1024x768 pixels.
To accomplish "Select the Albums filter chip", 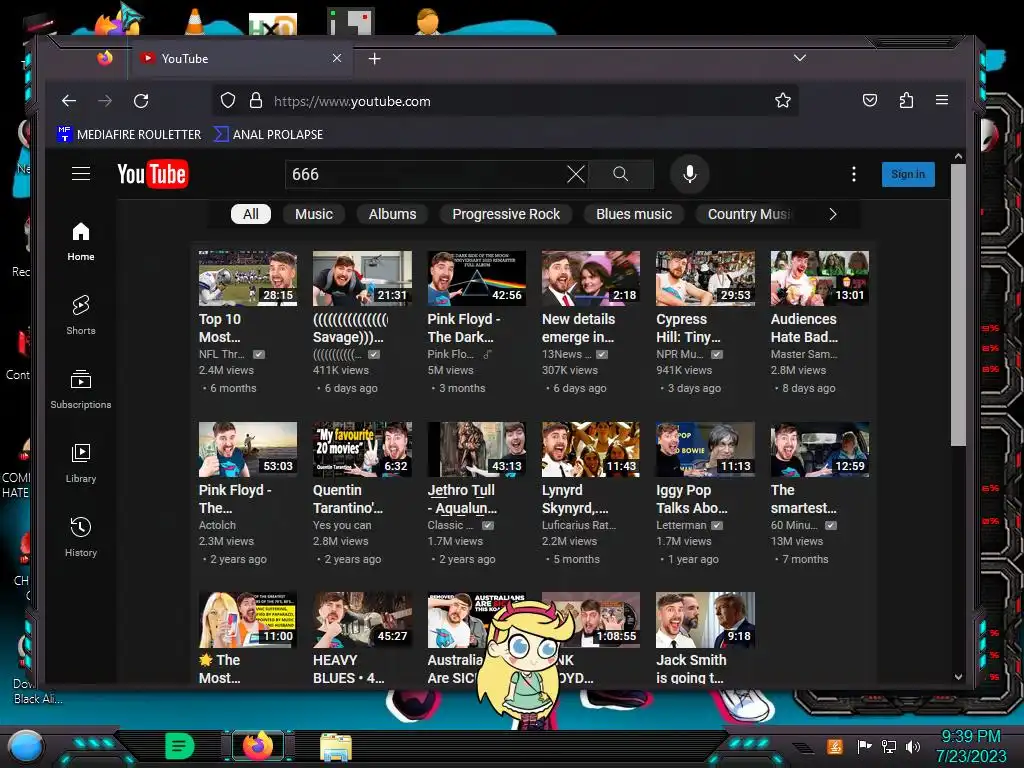I will pyautogui.click(x=392, y=214).
